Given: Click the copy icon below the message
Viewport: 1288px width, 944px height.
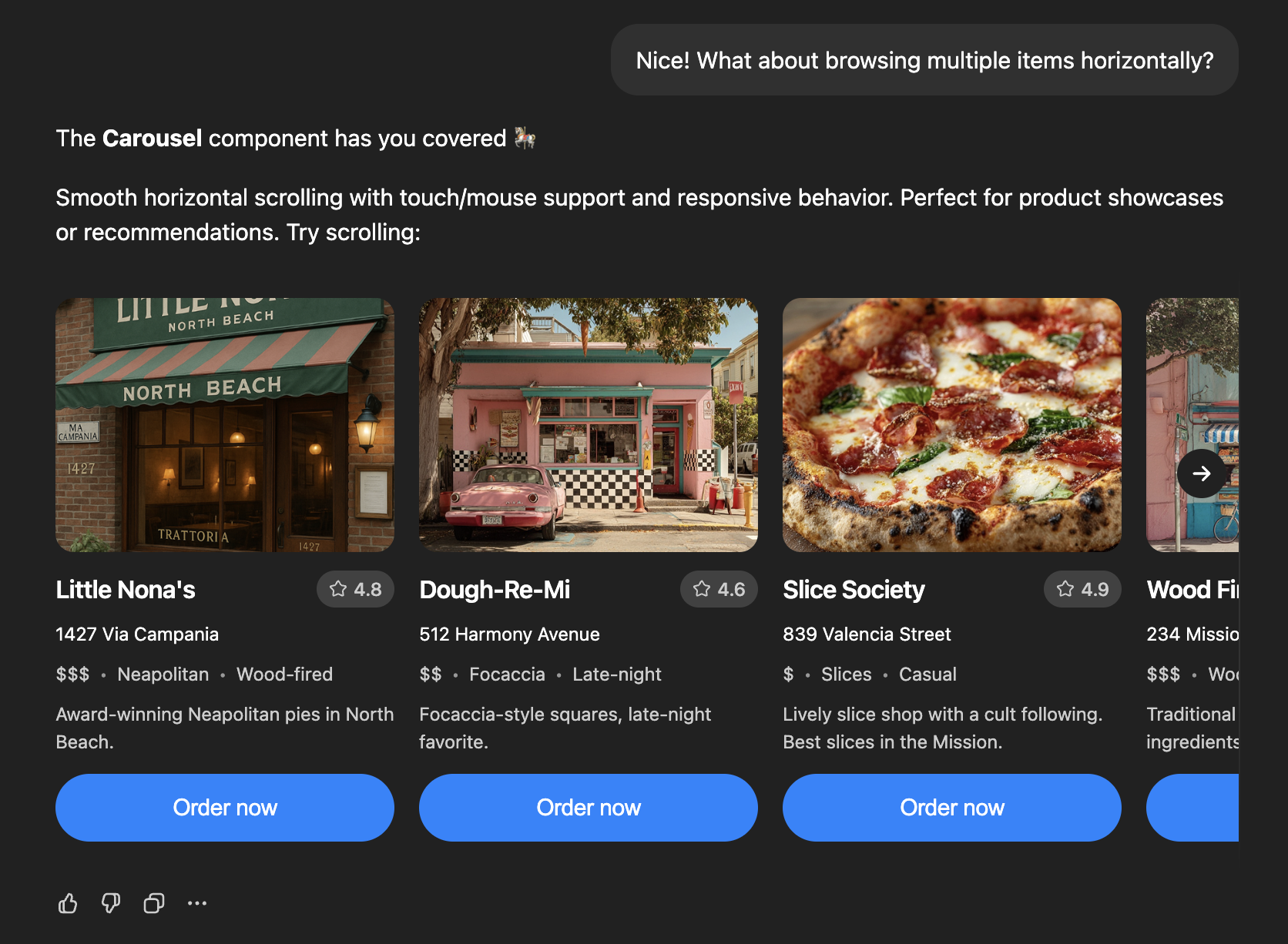Looking at the screenshot, I should pyautogui.click(x=153, y=903).
